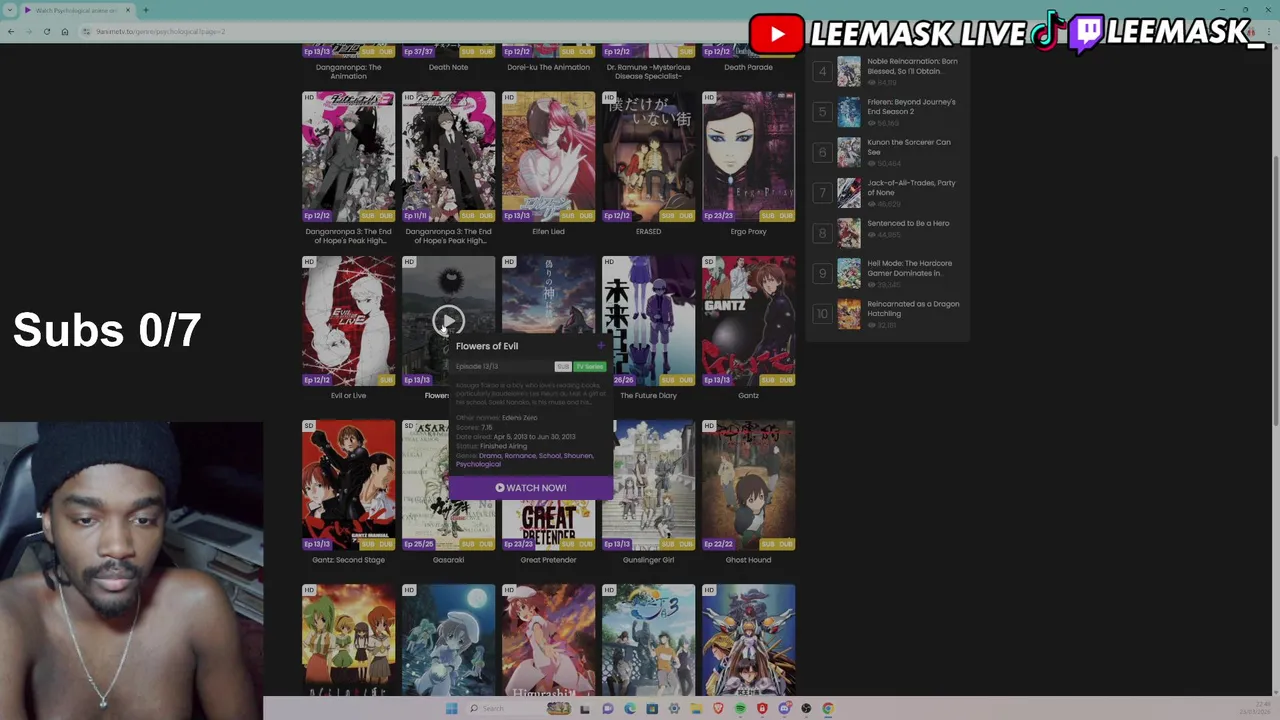The height and width of the screenshot is (720, 1280).
Task: Open Google Chrome from the taskbar
Action: [828, 708]
